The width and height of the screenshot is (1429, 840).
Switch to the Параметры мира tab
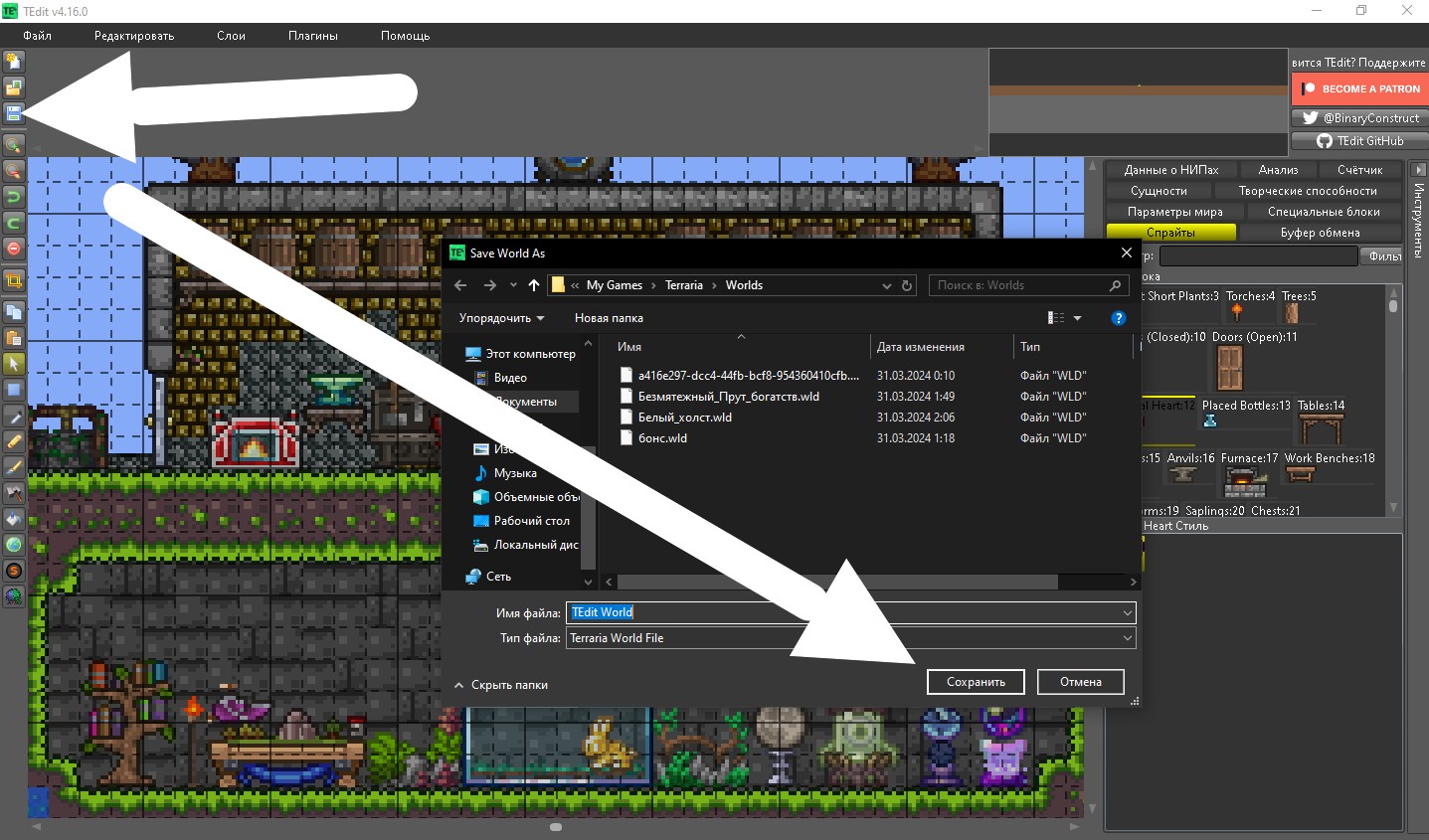1175,212
